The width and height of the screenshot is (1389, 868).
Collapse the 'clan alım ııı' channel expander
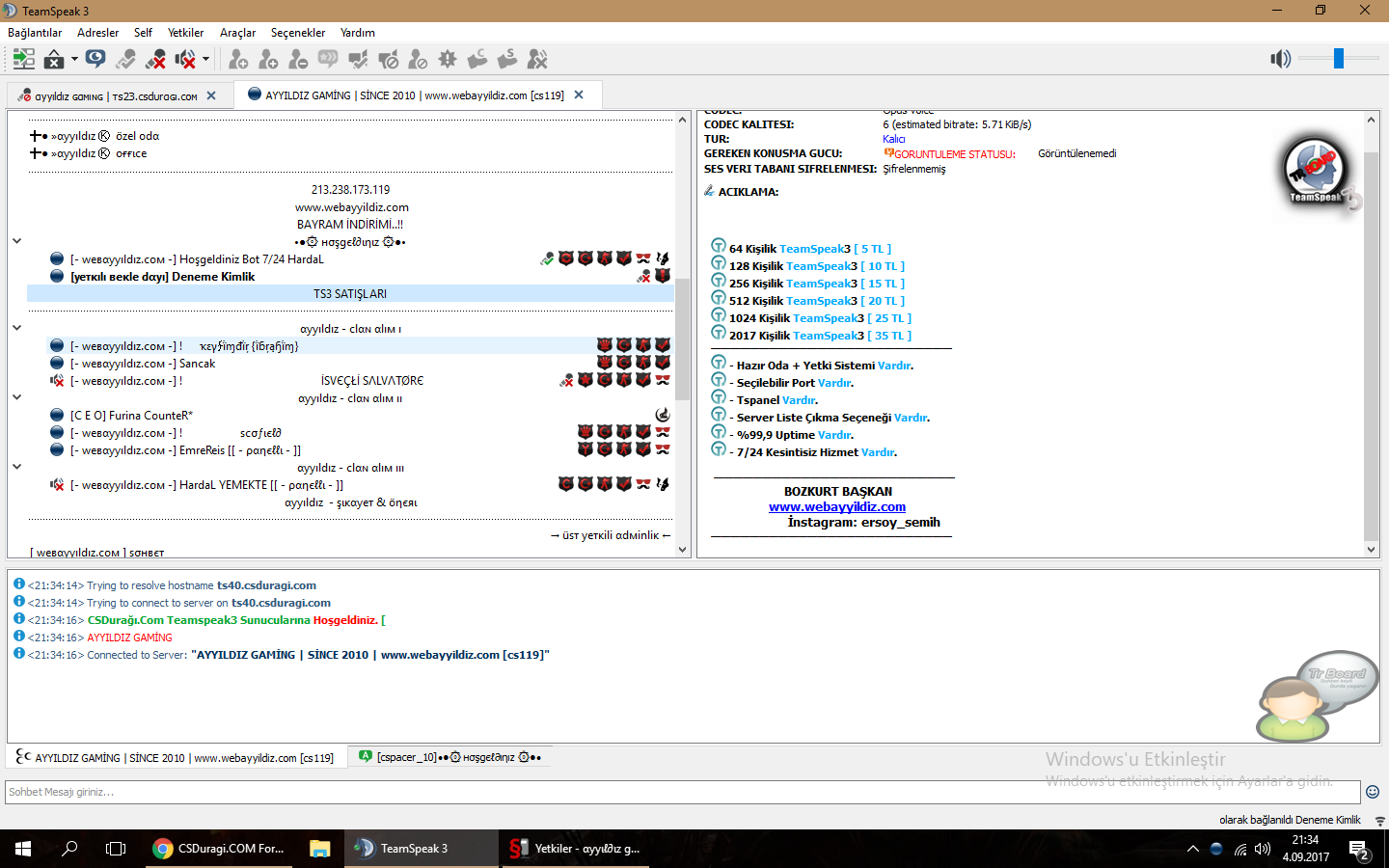click(x=16, y=467)
